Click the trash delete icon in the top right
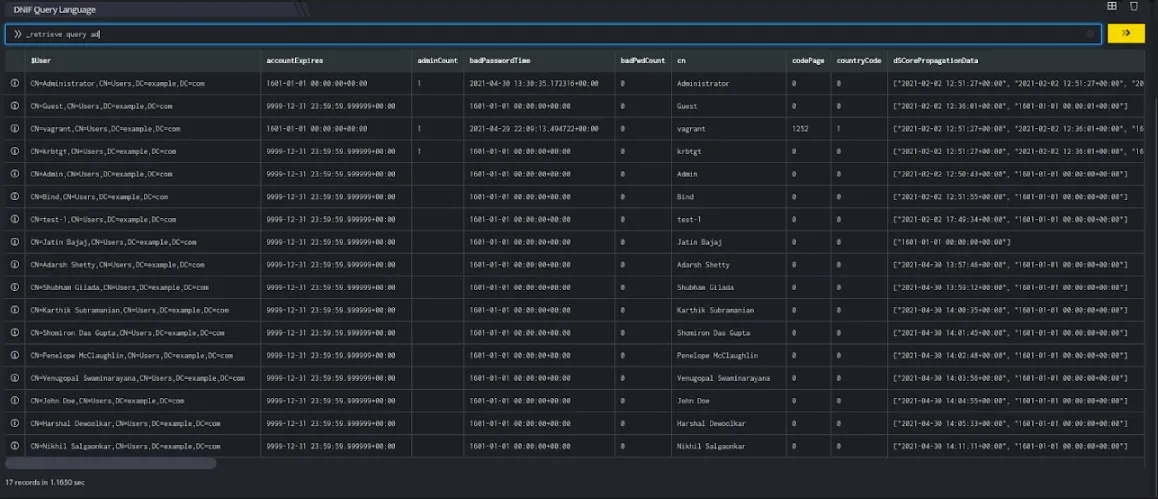Screen dimensions: 1158x499 (1134, 6)
